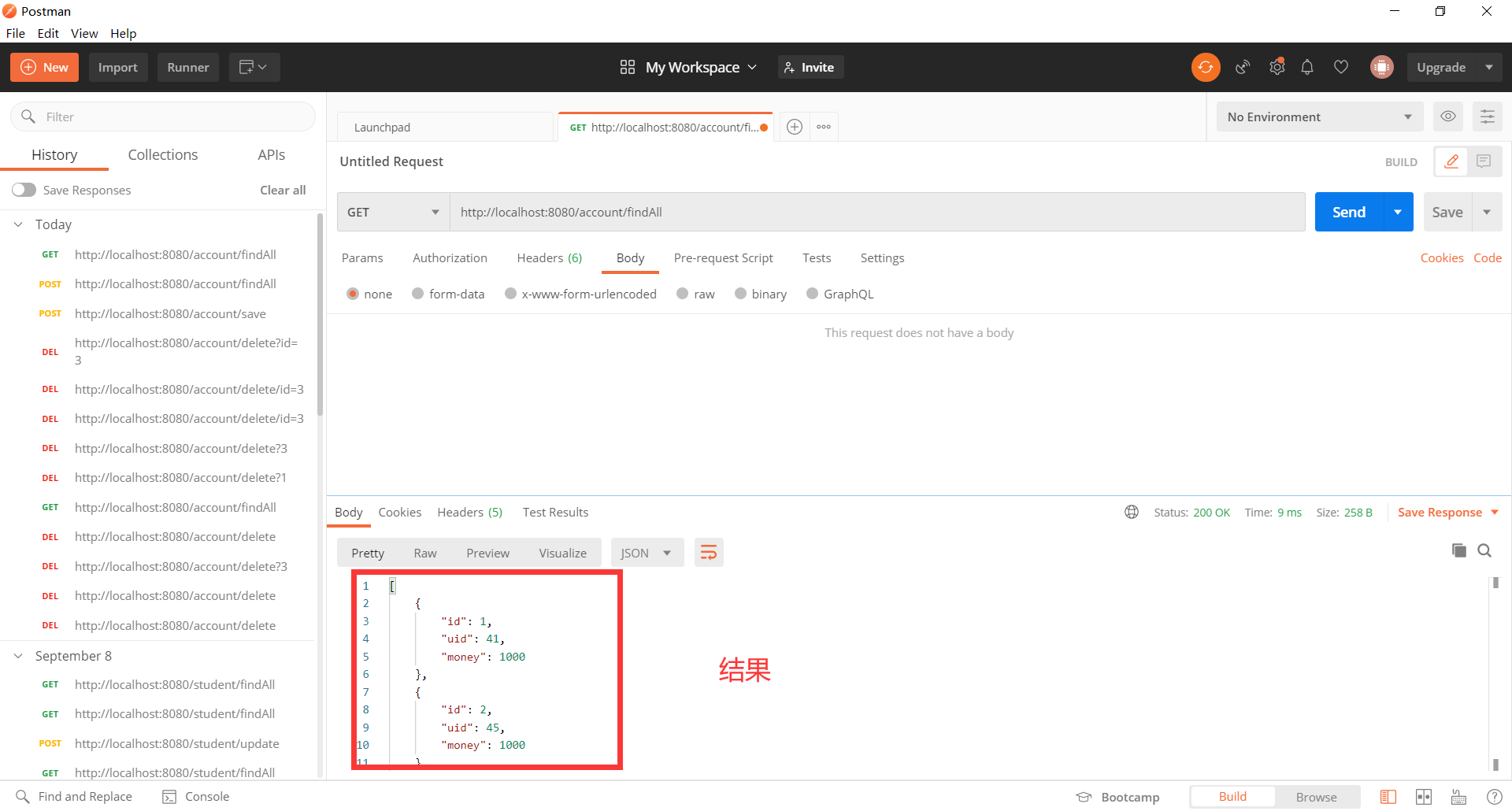Screen dimensions: 1512x811
Task: Open the Console panel
Action: 196,797
